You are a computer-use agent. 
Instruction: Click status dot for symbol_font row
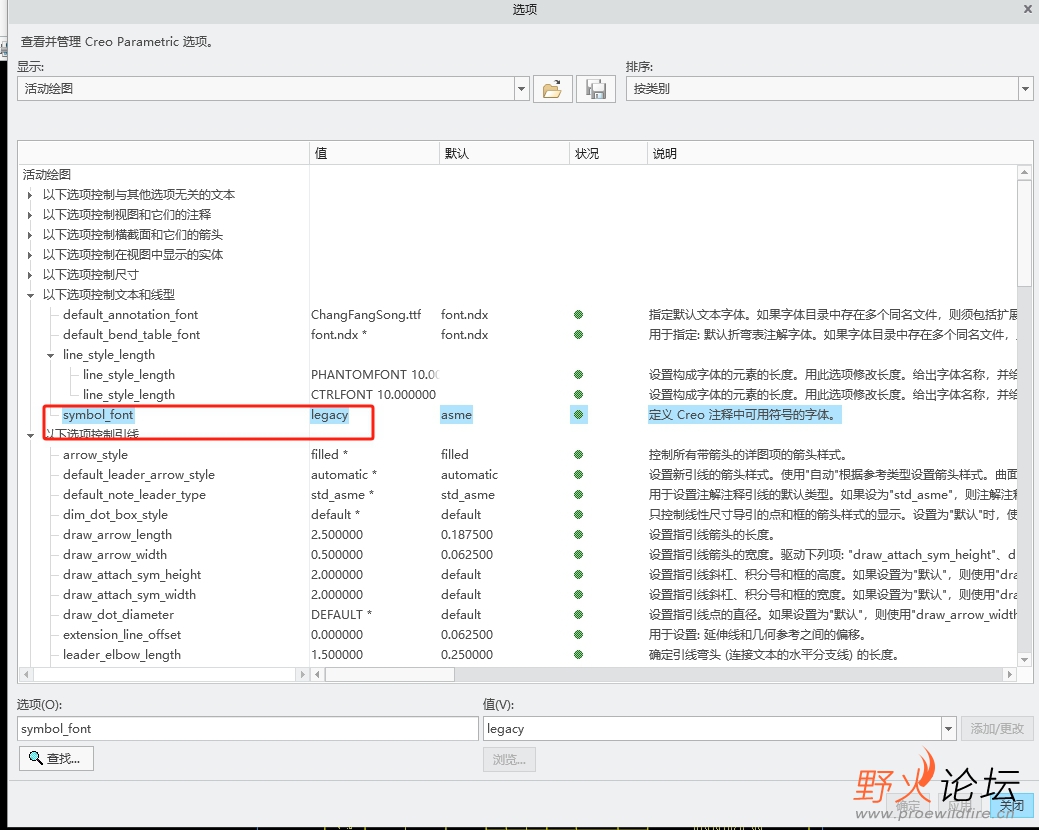pyautogui.click(x=578, y=415)
